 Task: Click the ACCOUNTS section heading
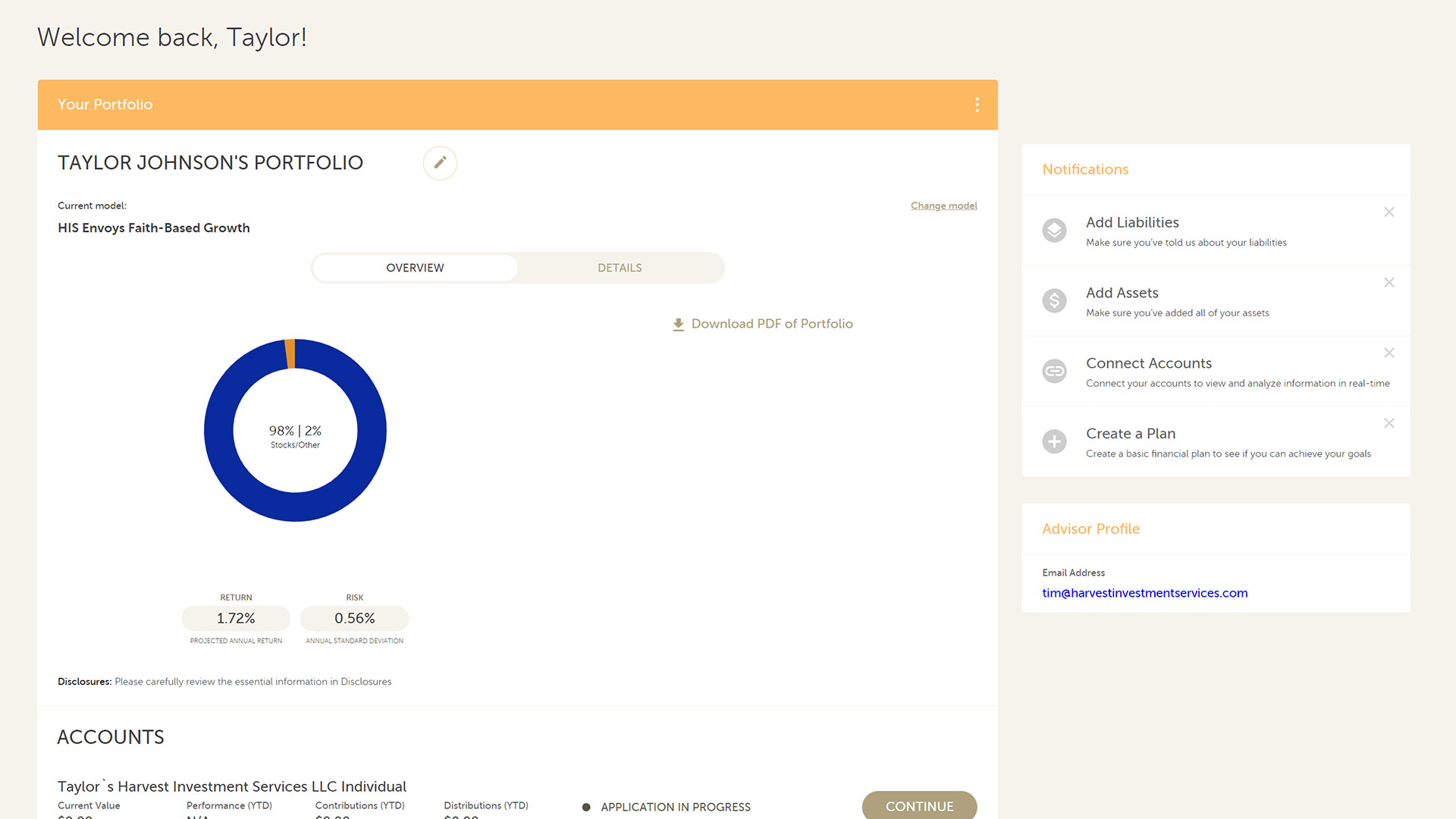tap(111, 737)
